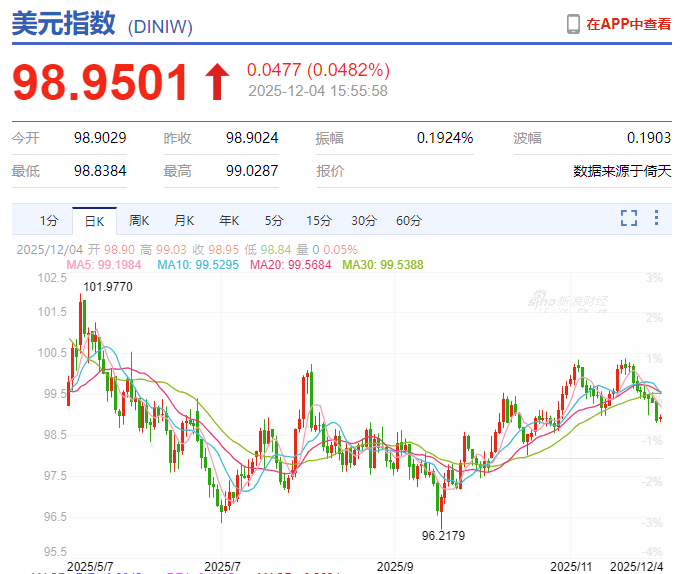The image size is (681, 574).
Task: Switch to the 60分 interval tab
Action: pos(408,220)
